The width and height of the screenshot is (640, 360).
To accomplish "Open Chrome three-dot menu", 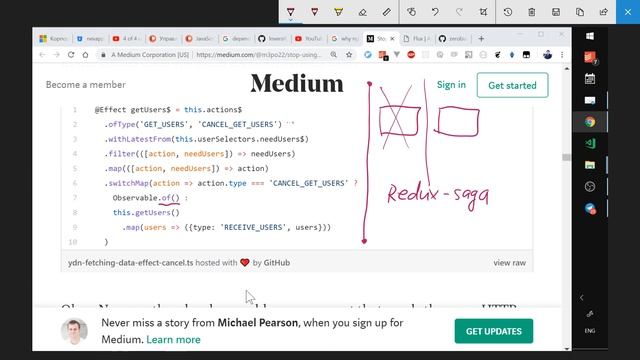I will [562, 55].
